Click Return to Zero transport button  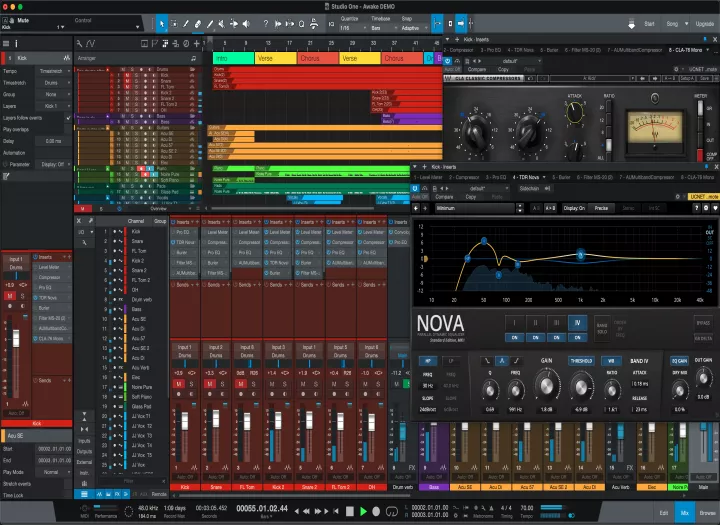(336, 511)
